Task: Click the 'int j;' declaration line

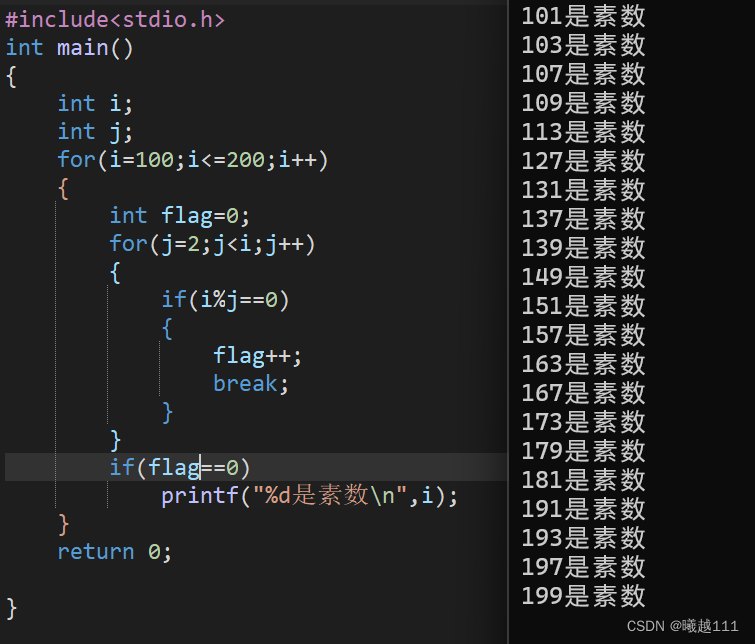Action: 95,132
